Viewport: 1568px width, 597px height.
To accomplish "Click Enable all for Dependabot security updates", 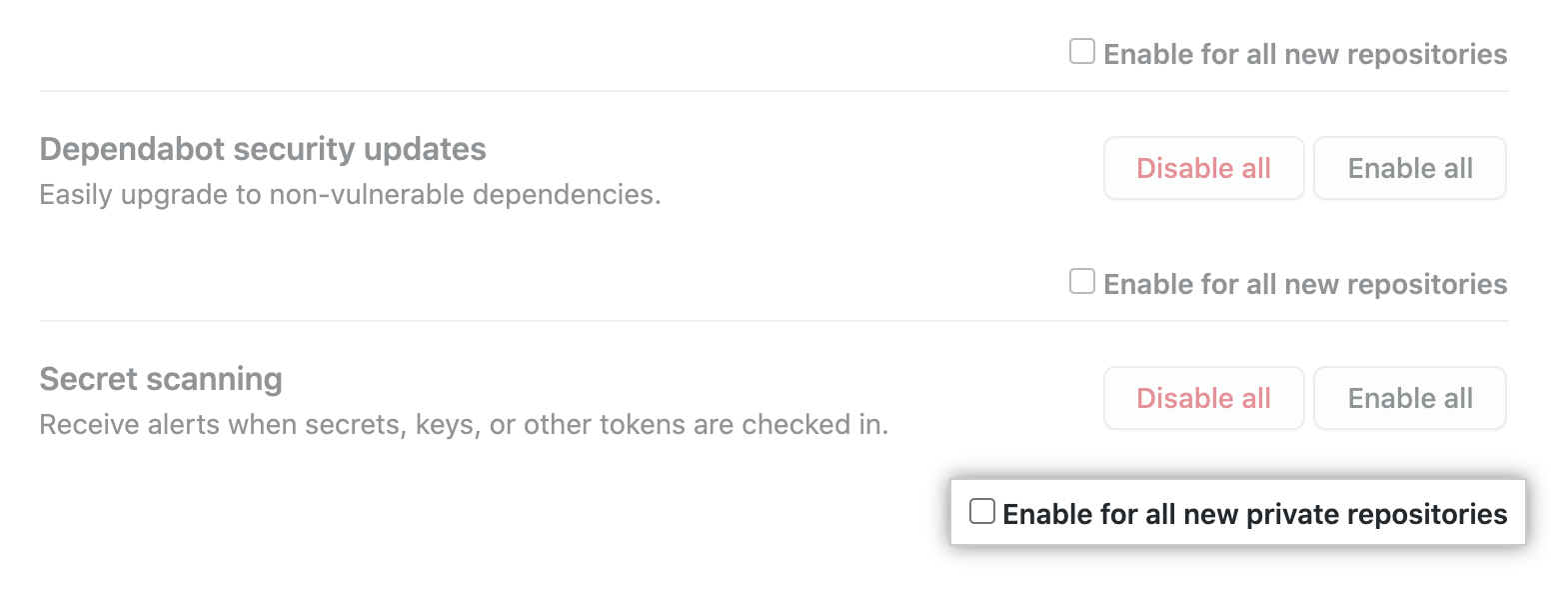I will (1409, 168).
